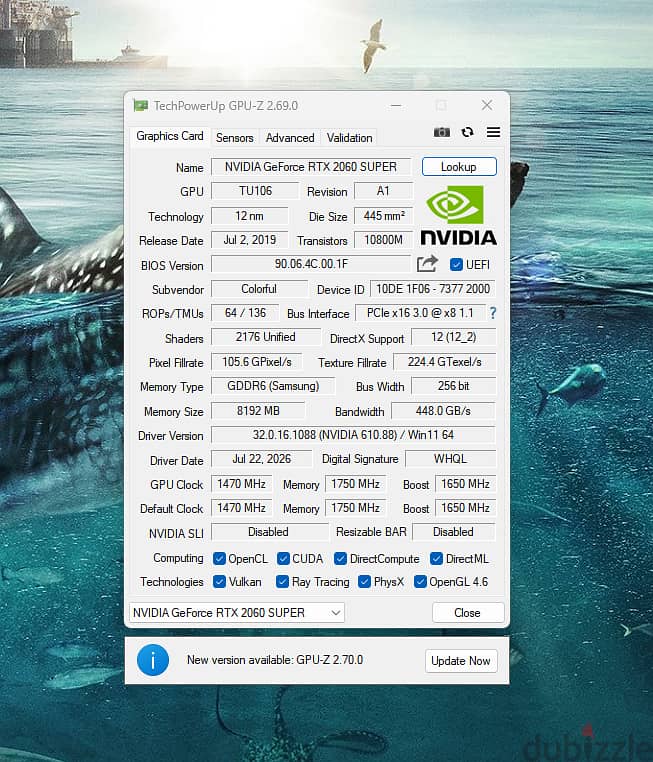Click the Driver Date field Jul 22, 2026
The width and height of the screenshot is (653, 762).
tap(261, 459)
